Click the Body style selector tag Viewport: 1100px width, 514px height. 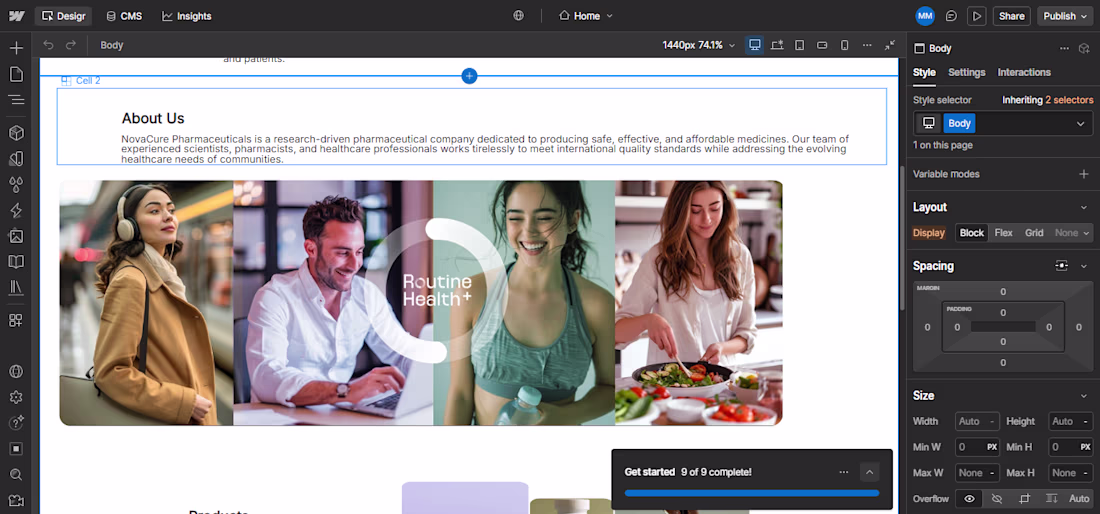point(959,123)
